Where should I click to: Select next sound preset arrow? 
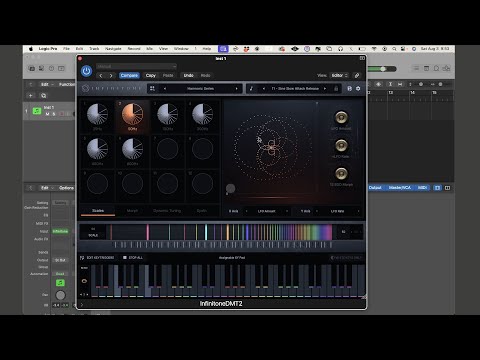[325, 89]
